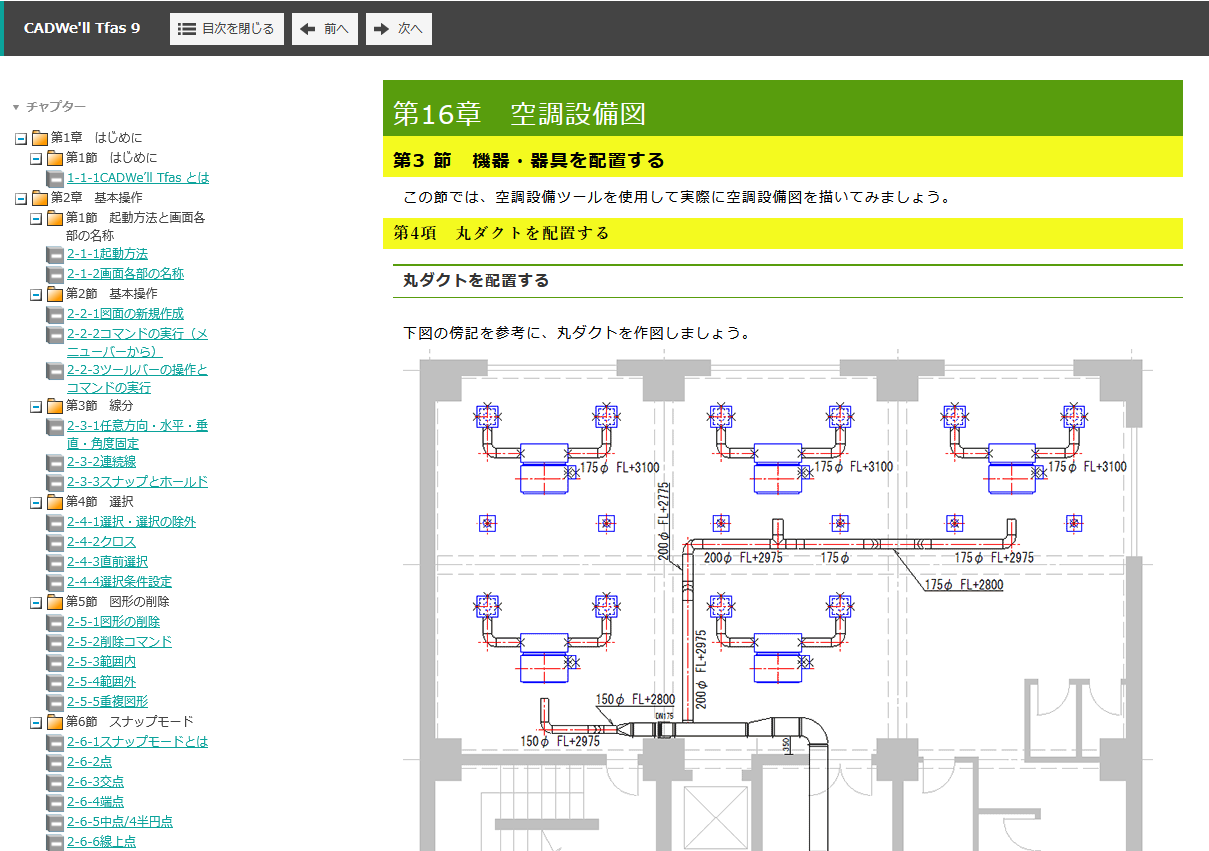Click page icon beside 2-6-3交点
The height and width of the screenshot is (851, 1209).
pyautogui.click(x=54, y=782)
